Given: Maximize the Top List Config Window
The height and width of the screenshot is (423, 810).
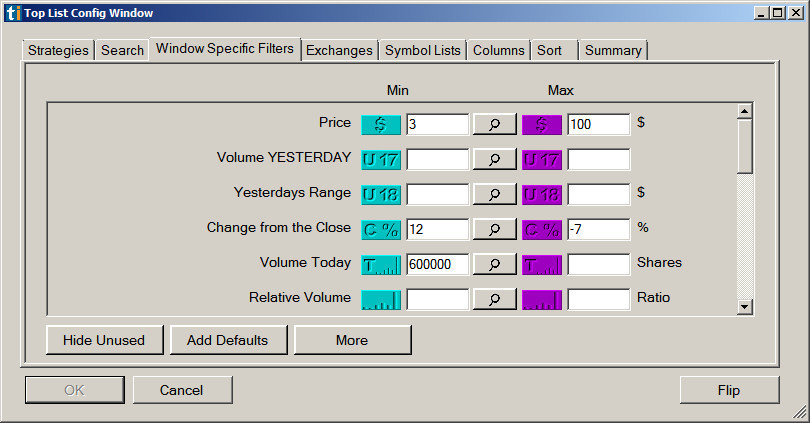Looking at the screenshot, I should [x=777, y=13].
